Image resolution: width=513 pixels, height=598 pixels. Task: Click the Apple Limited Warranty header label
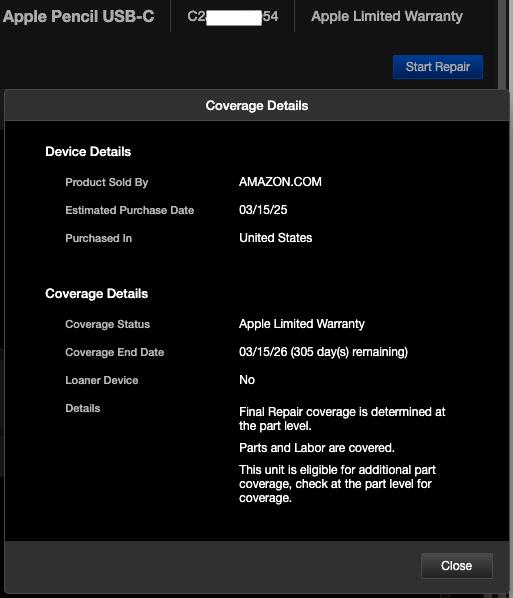click(x=387, y=16)
